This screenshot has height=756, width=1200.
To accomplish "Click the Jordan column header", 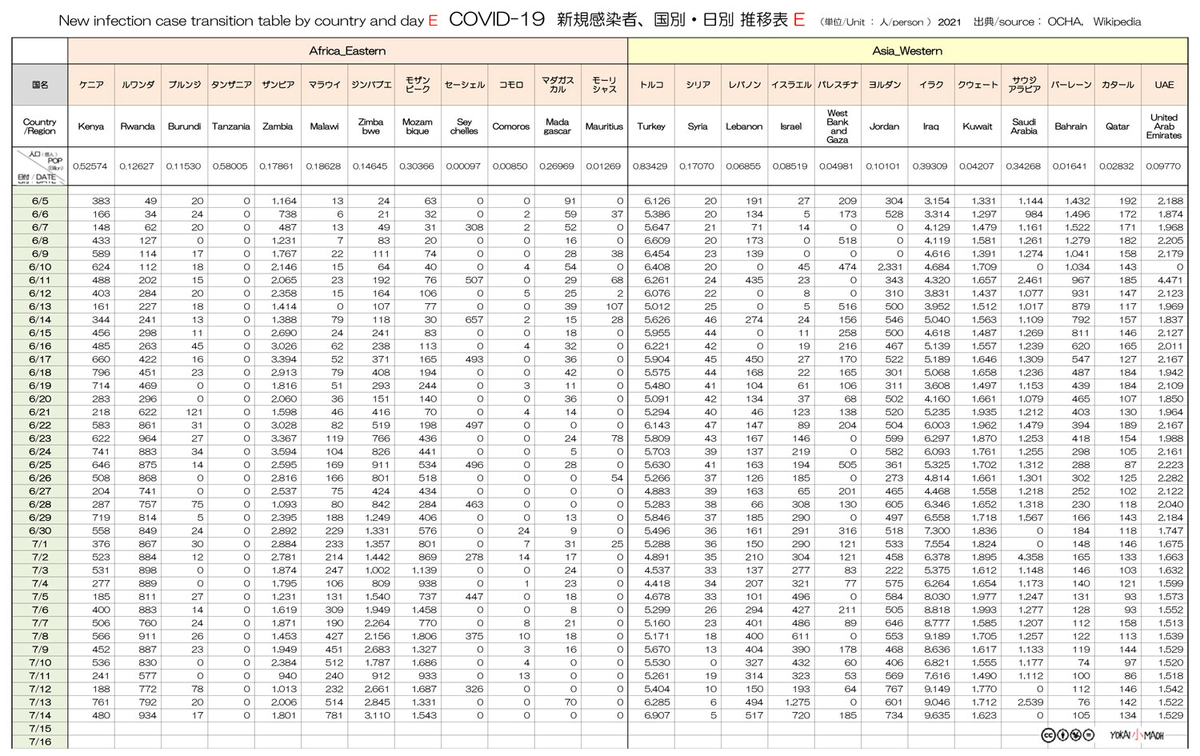I will (x=884, y=127).
